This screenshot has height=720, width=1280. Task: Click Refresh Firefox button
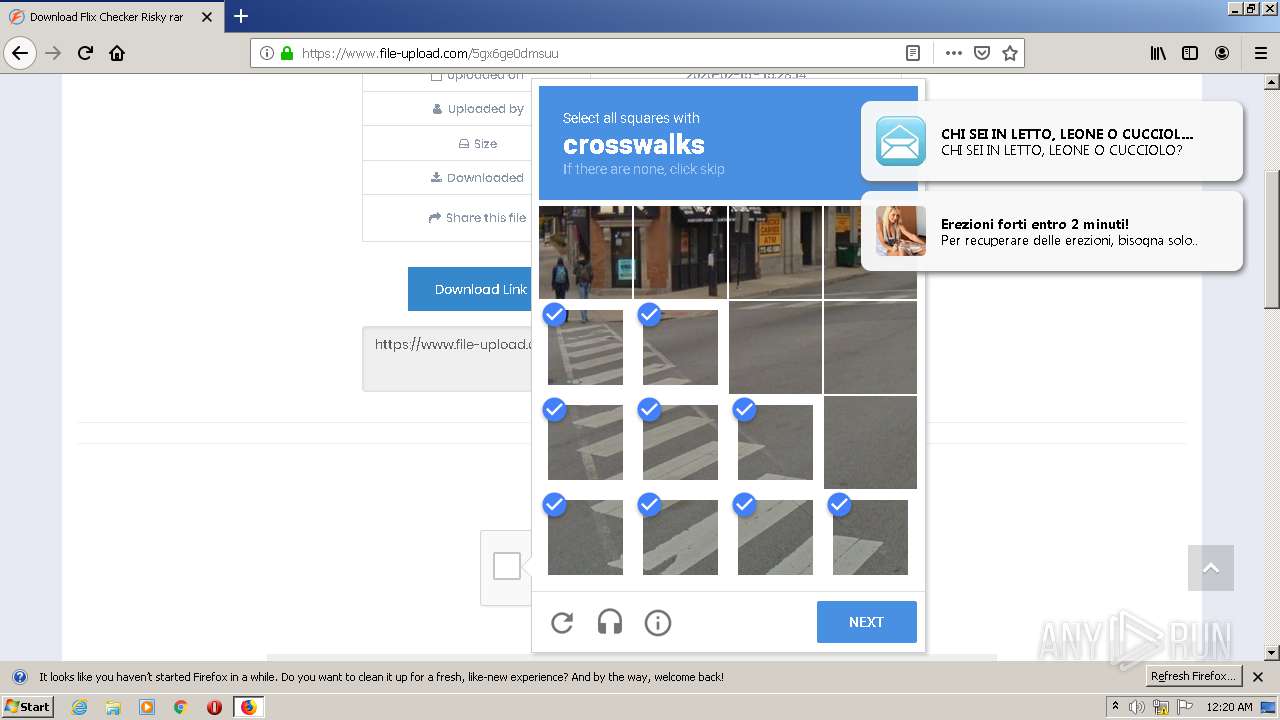[1193, 677]
